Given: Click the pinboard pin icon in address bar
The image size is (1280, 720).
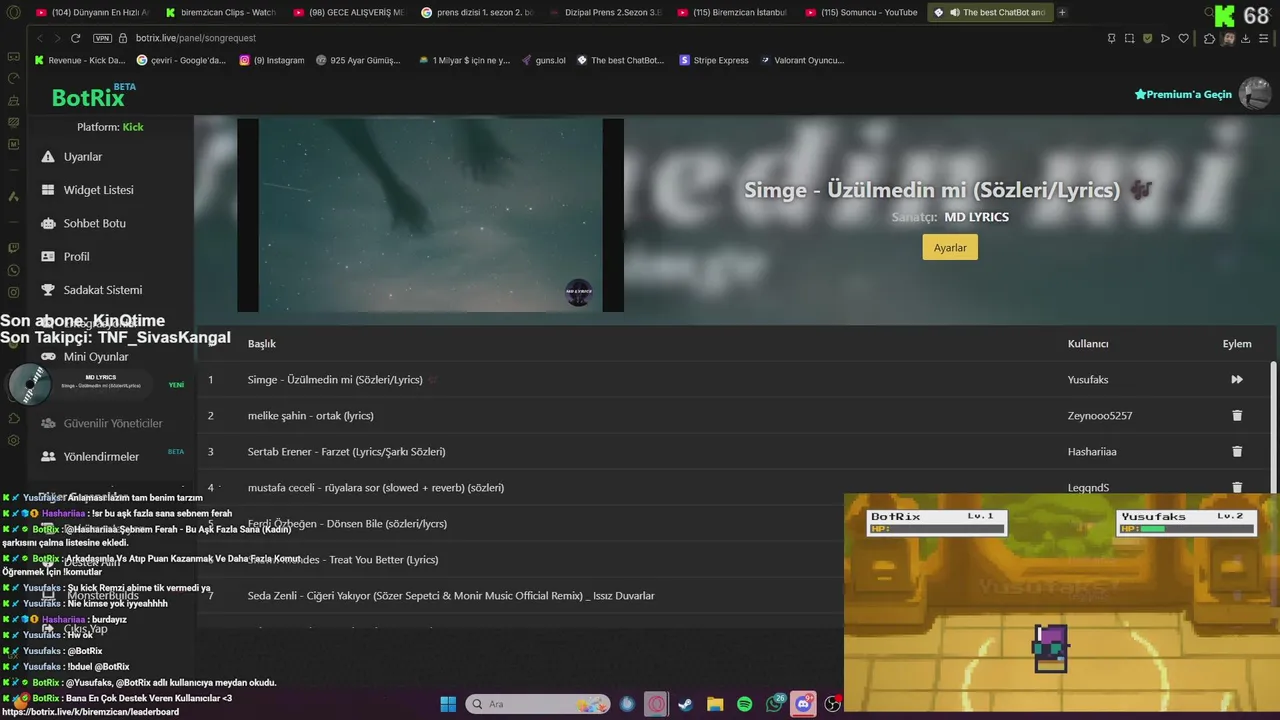Looking at the screenshot, I should pos(1111,38).
